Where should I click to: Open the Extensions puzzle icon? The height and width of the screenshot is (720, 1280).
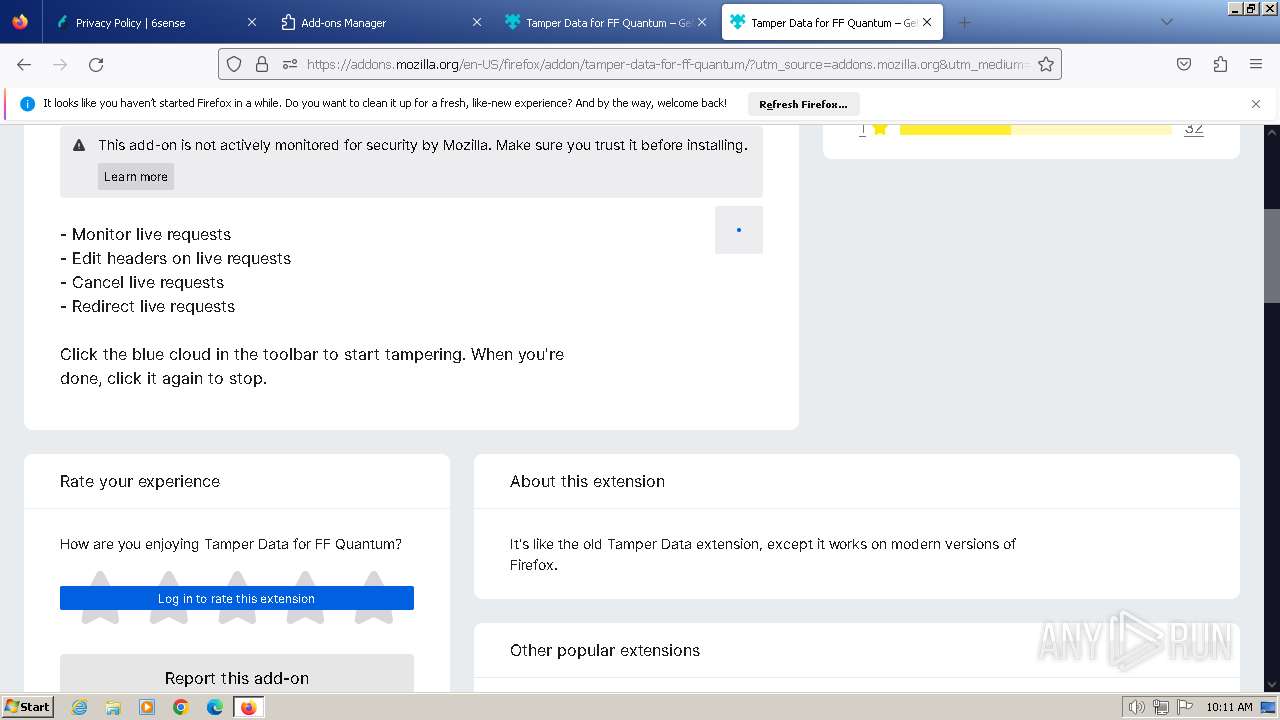coord(1220,64)
